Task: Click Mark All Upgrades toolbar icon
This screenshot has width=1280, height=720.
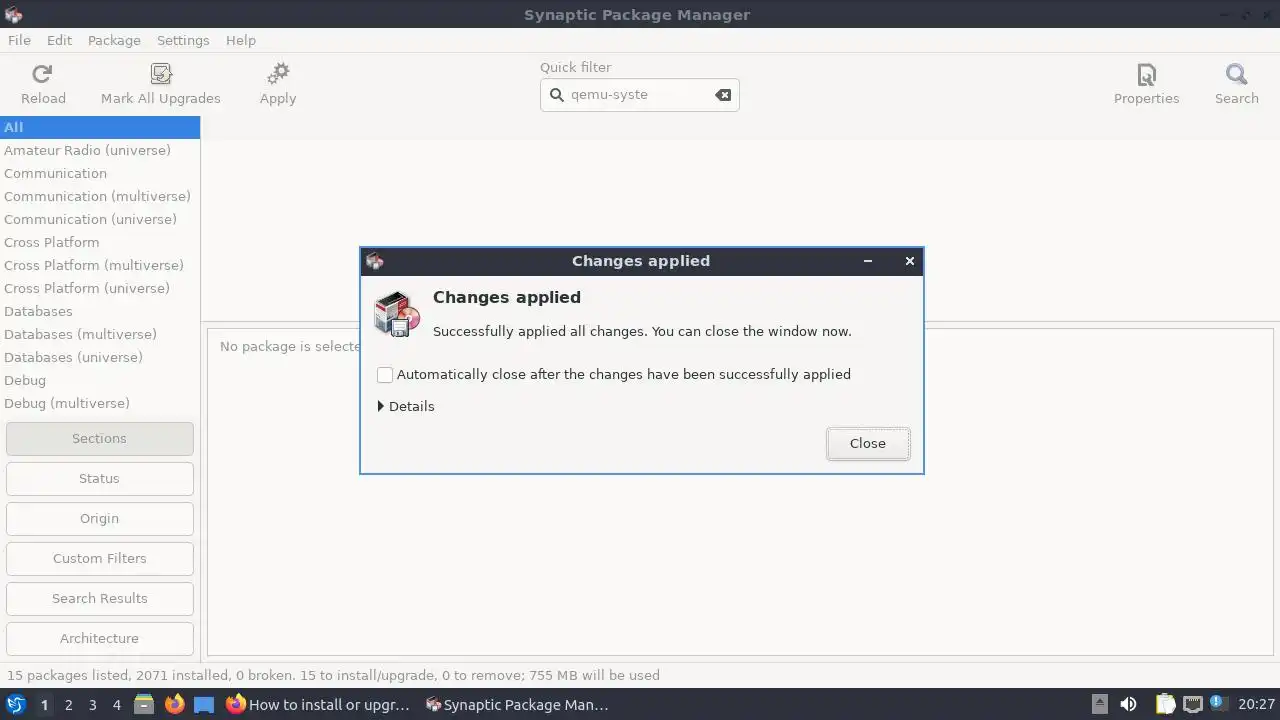Action: click(x=160, y=74)
